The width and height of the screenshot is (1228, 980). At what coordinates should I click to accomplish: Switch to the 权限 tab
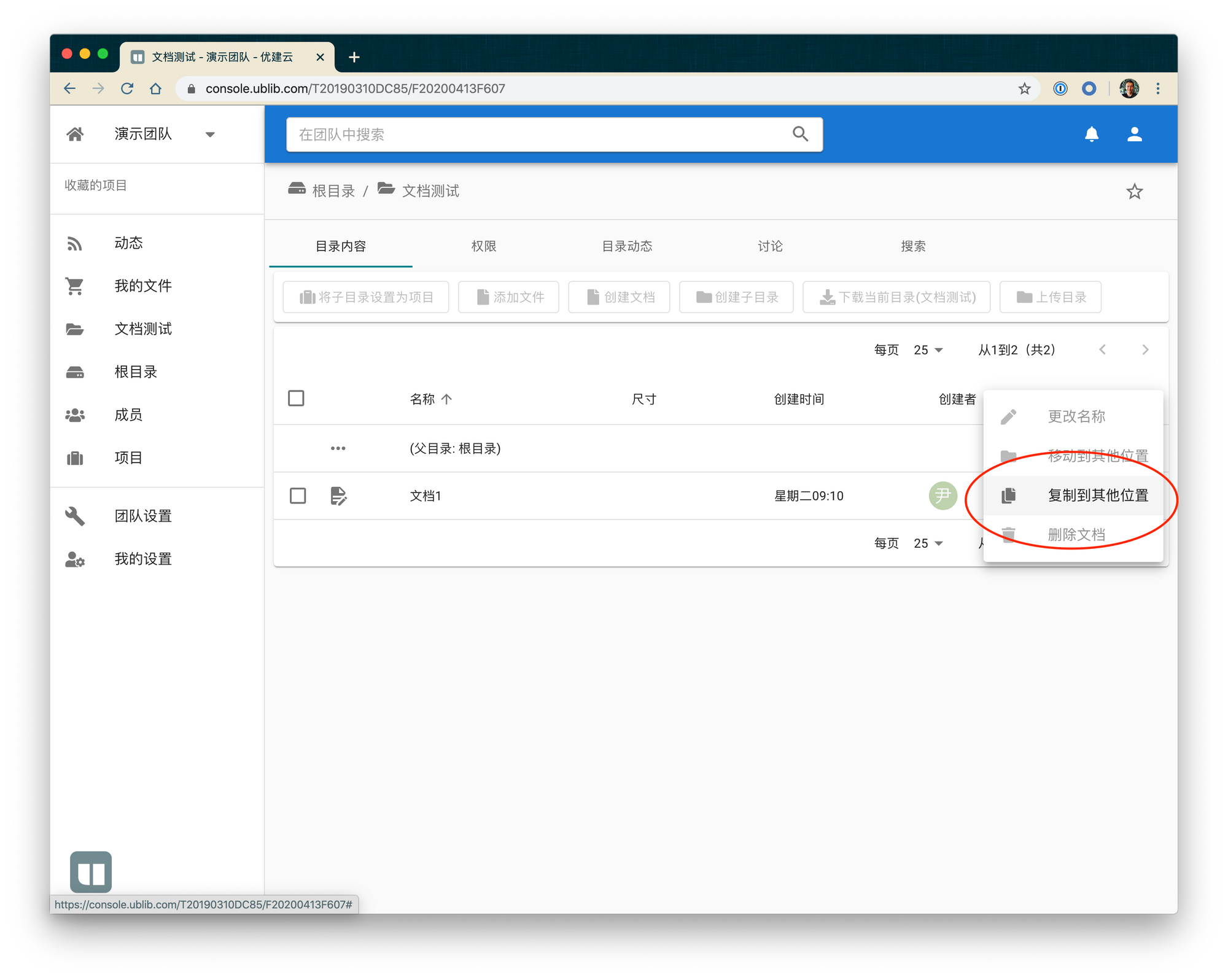pos(483,246)
